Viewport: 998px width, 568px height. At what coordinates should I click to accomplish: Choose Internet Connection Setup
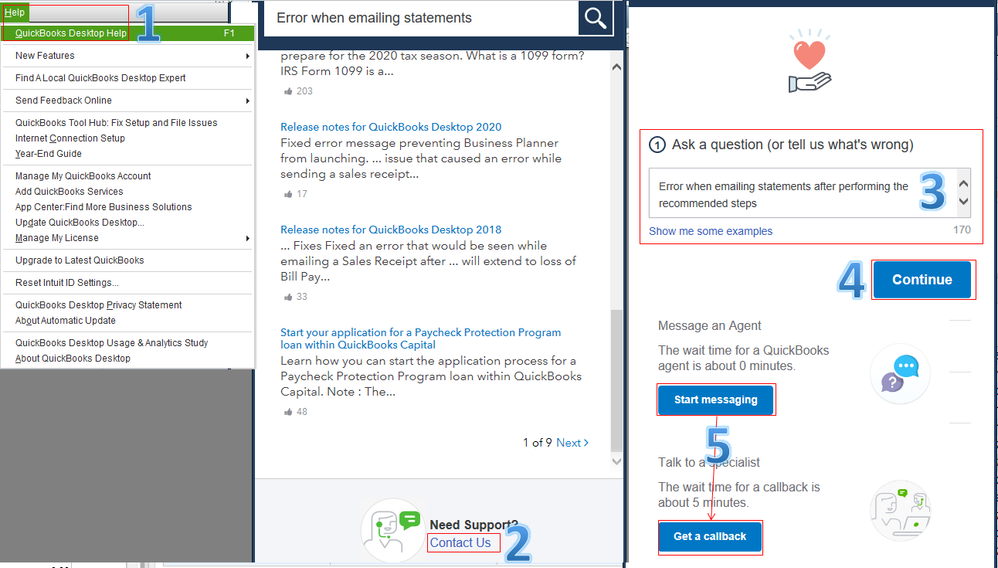click(x=70, y=138)
